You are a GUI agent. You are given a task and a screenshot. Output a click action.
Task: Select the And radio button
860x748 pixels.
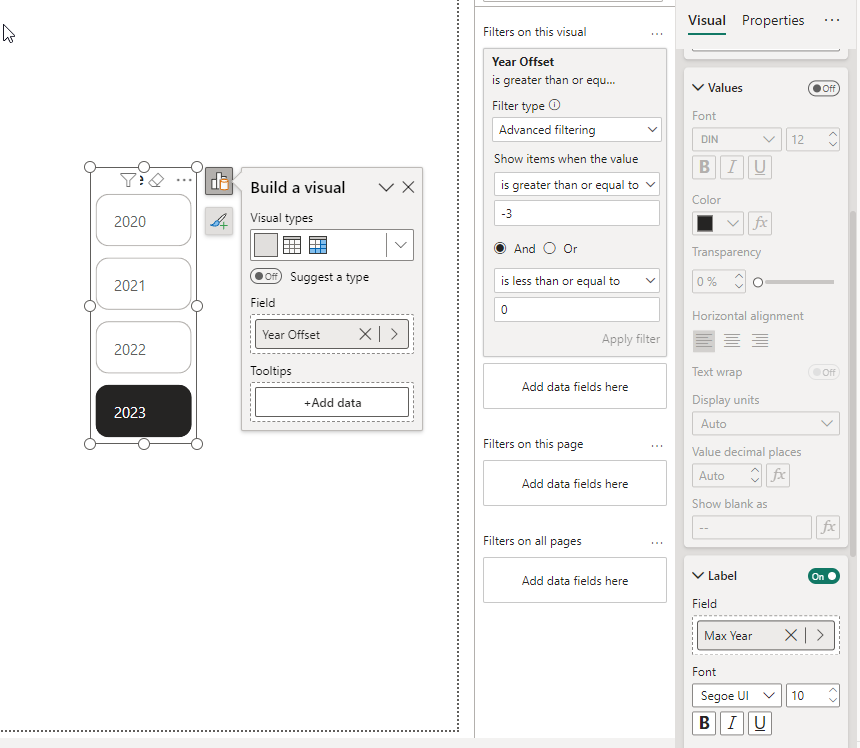500,248
